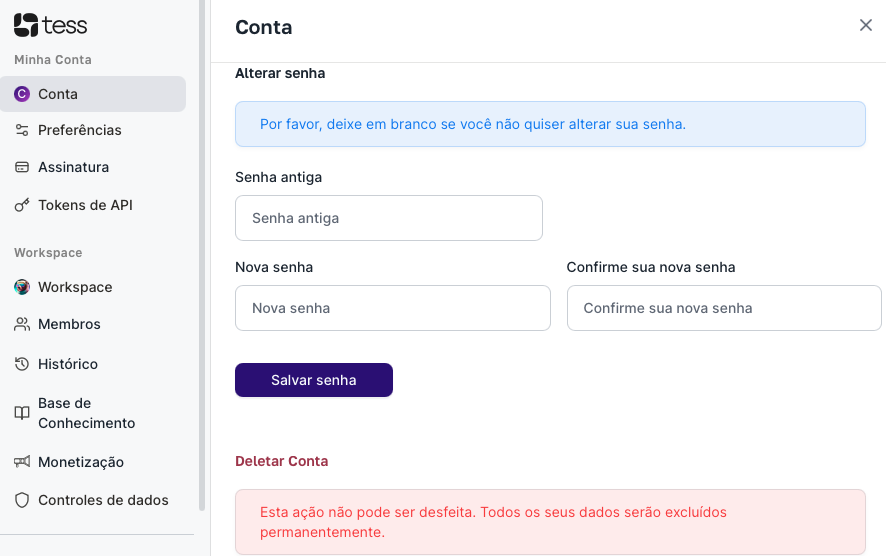
Task: Focus the Senha antiga input field
Action: (389, 218)
